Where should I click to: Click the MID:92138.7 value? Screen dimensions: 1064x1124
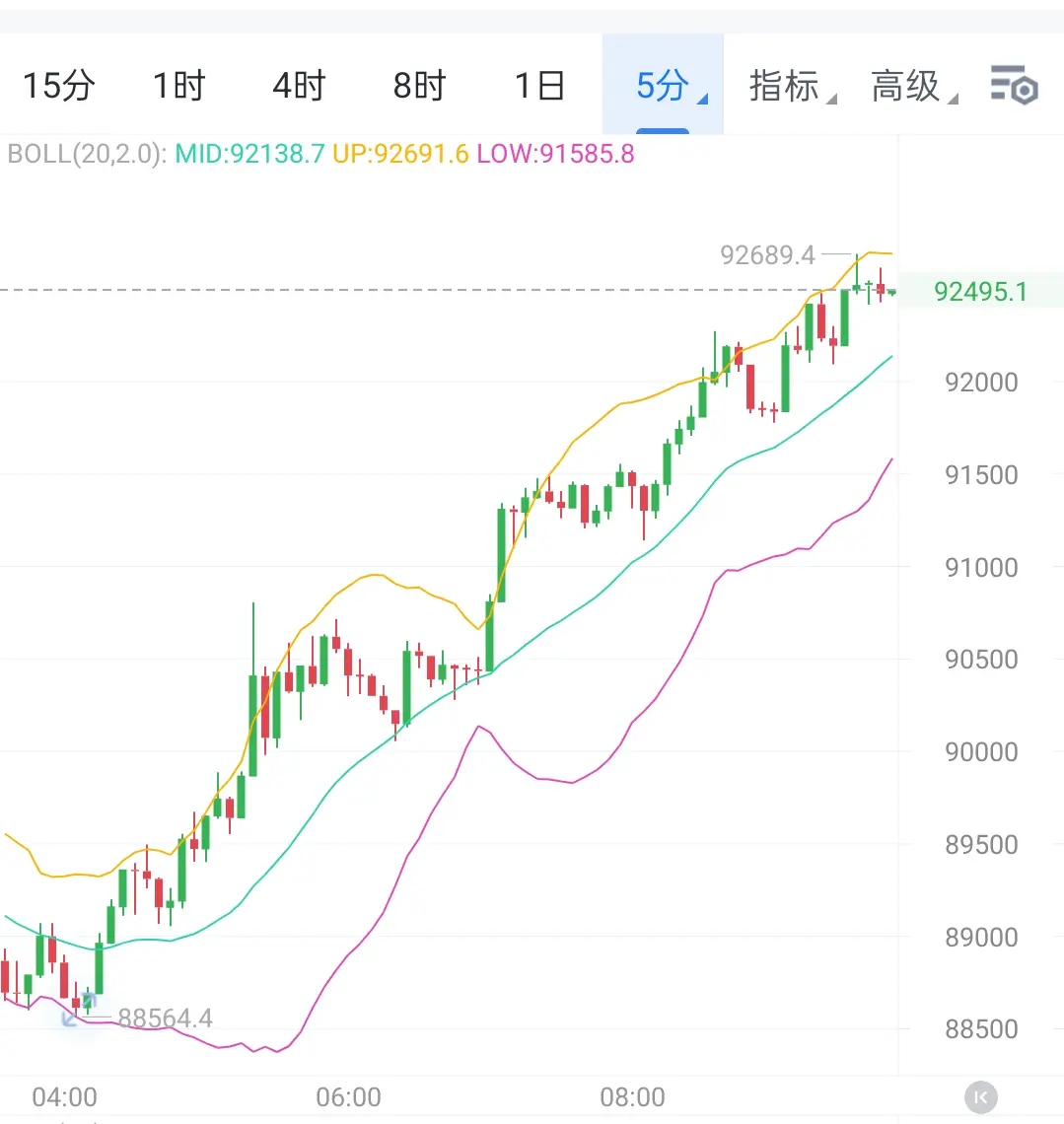coord(249,154)
